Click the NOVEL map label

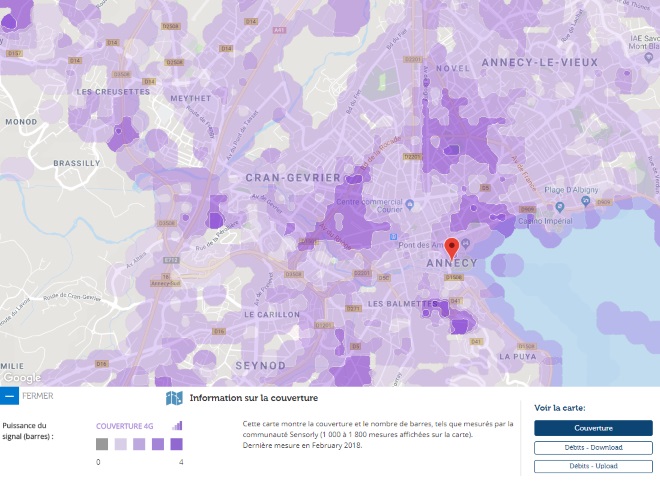coord(452,68)
